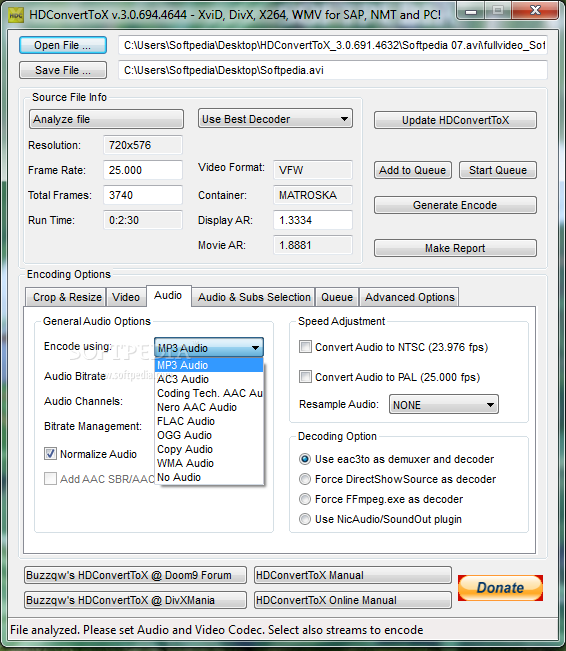The height and width of the screenshot is (651, 566).
Task: Click the HDC application icon in title bar
Action: 16,15
